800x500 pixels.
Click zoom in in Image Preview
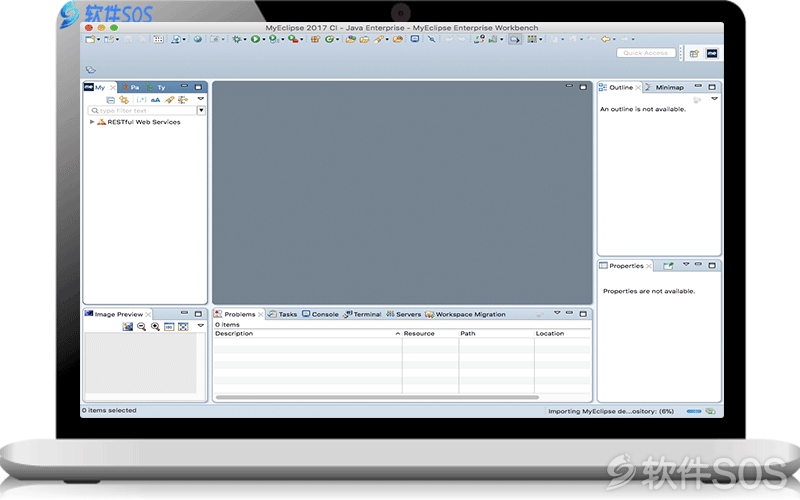click(x=155, y=327)
